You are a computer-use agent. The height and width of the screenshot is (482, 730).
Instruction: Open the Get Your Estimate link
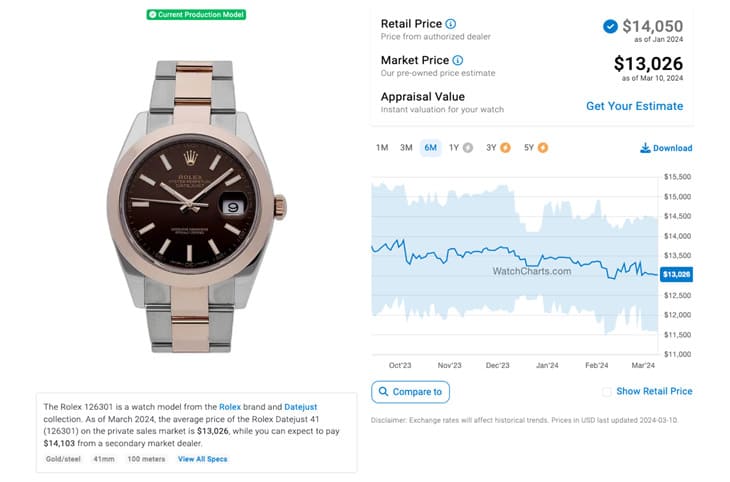point(635,106)
